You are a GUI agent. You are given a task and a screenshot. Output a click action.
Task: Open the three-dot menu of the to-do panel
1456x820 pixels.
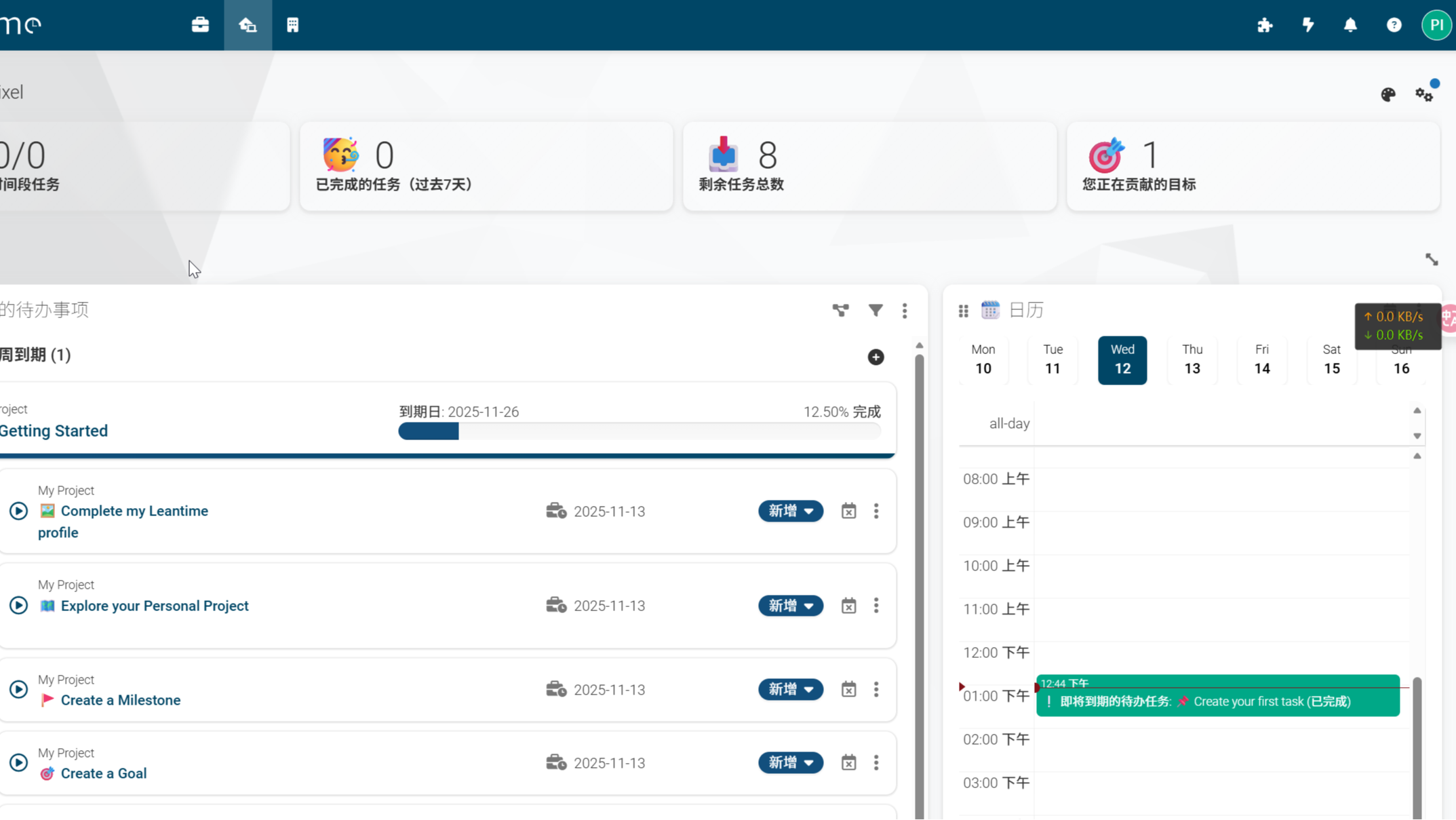pos(905,310)
